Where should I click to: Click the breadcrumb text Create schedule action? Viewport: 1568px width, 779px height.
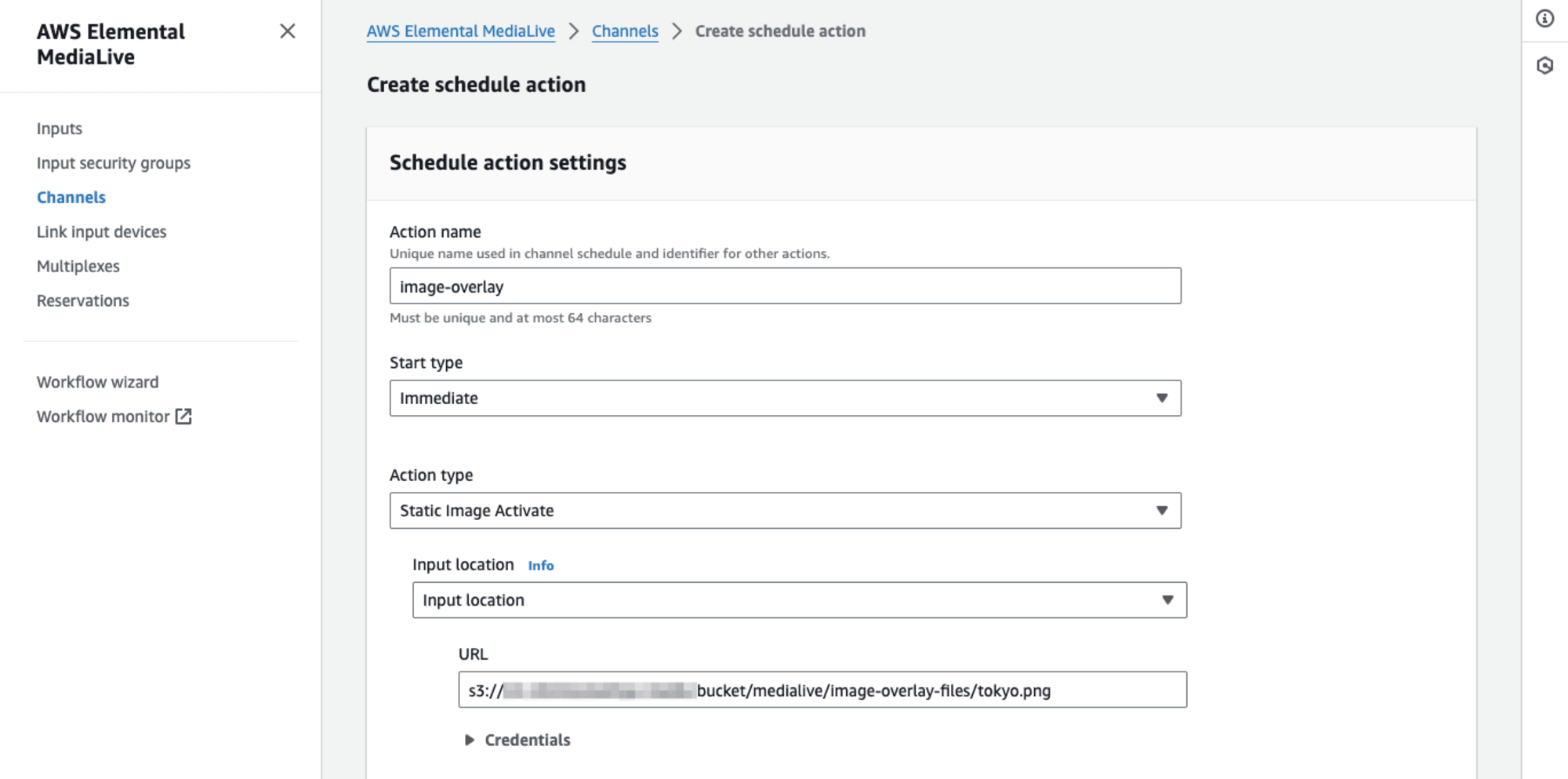click(x=780, y=31)
